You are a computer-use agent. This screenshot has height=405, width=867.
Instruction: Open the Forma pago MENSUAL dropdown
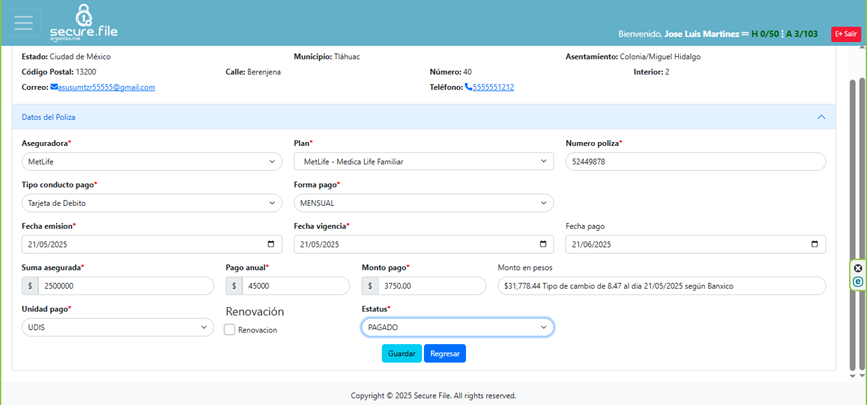click(x=423, y=203)
